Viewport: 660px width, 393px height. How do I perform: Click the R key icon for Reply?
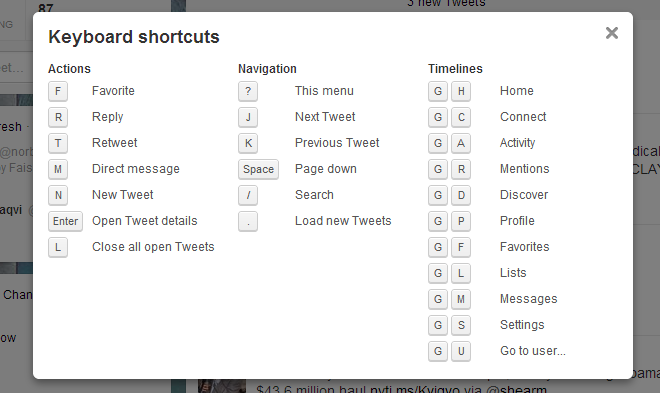pyautogui.click(x=58, y=117)
